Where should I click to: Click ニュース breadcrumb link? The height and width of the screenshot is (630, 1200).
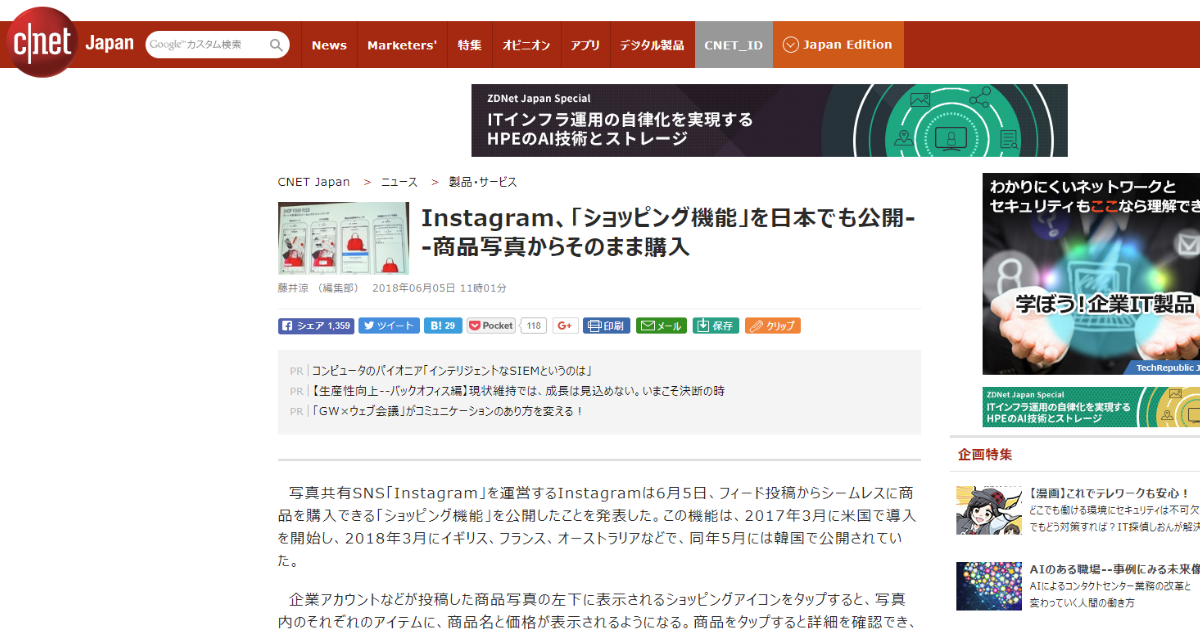399,182
